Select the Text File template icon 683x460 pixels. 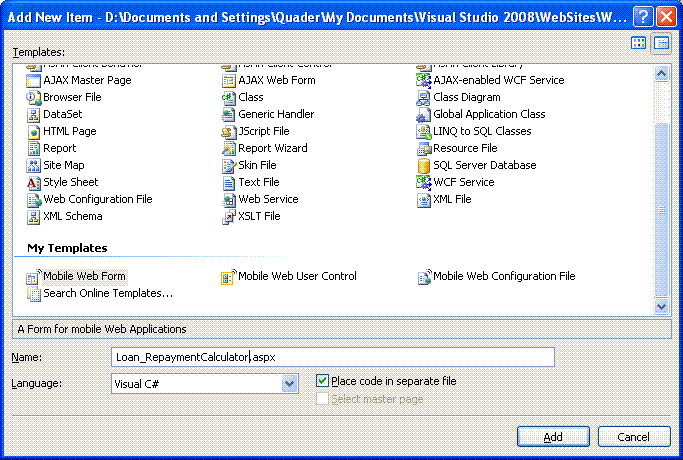pos(228,183)
